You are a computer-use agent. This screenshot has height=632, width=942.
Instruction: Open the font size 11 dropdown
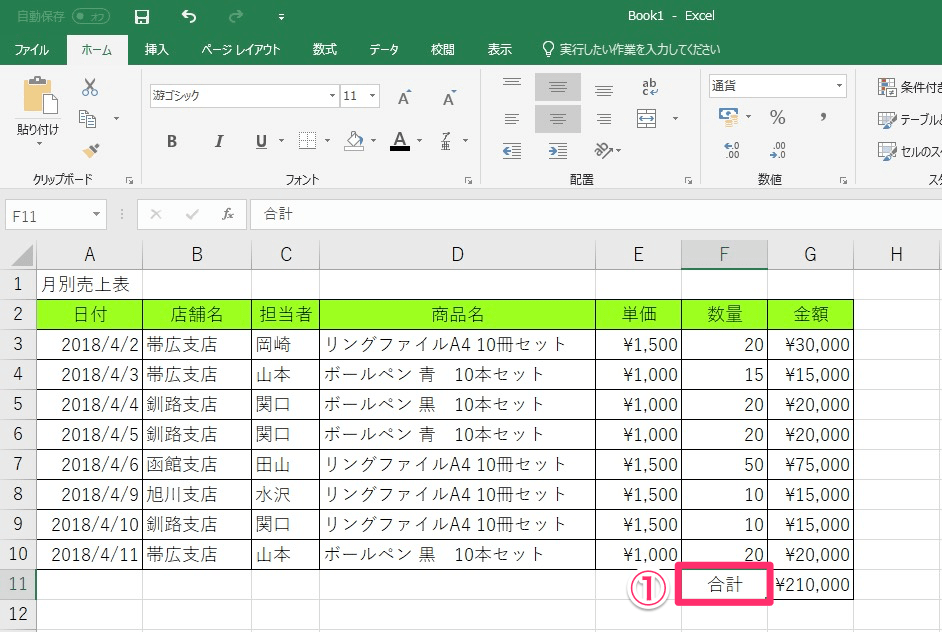pyautogui.click(x=372, y=96)
